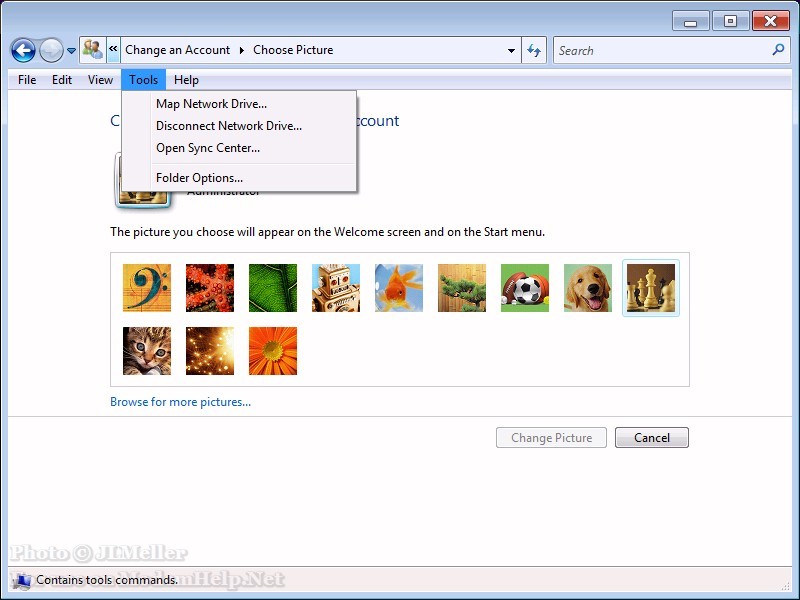
Task: Click the Change Picture button
Action: [552, 438]
